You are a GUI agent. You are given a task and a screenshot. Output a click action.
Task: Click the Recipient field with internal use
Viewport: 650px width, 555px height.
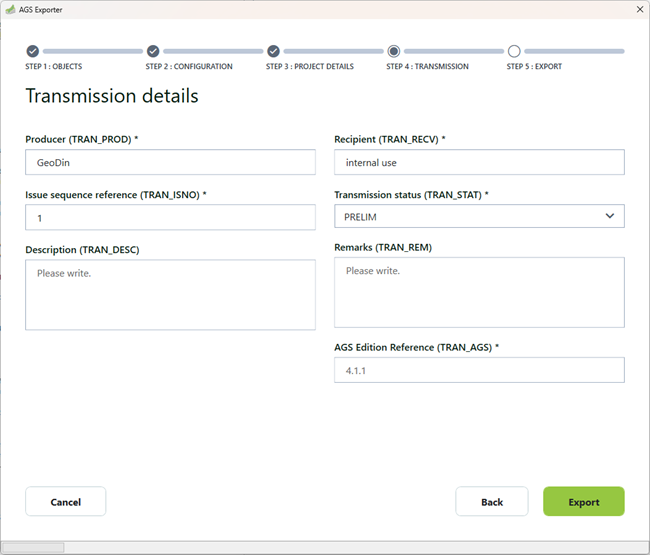tap(479, 162)
